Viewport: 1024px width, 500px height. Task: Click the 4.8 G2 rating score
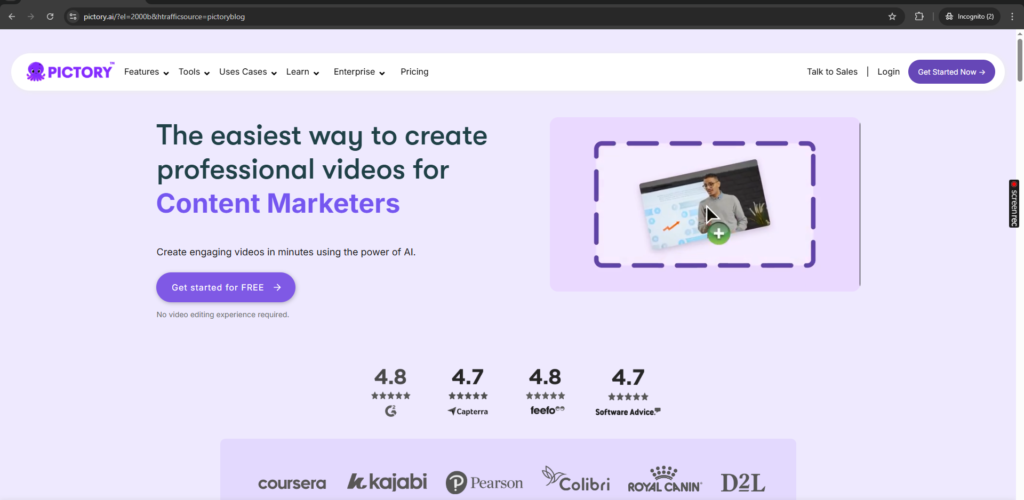[391, 377]
